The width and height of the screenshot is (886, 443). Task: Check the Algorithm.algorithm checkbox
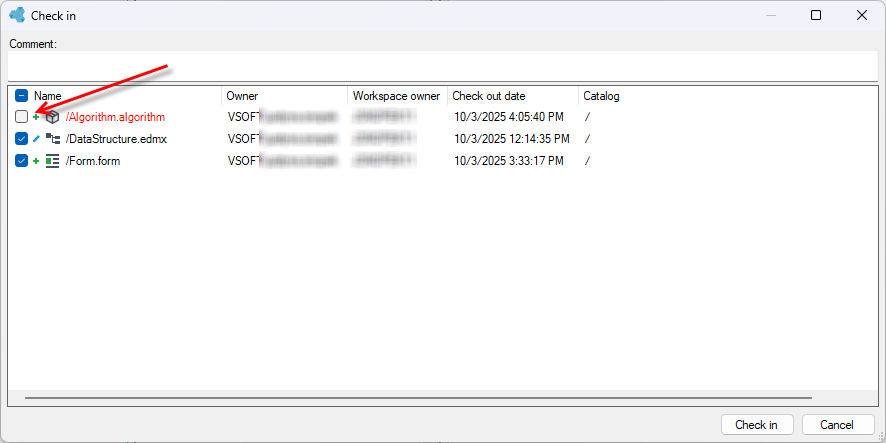pyautogui.click(x=21, y=117)
